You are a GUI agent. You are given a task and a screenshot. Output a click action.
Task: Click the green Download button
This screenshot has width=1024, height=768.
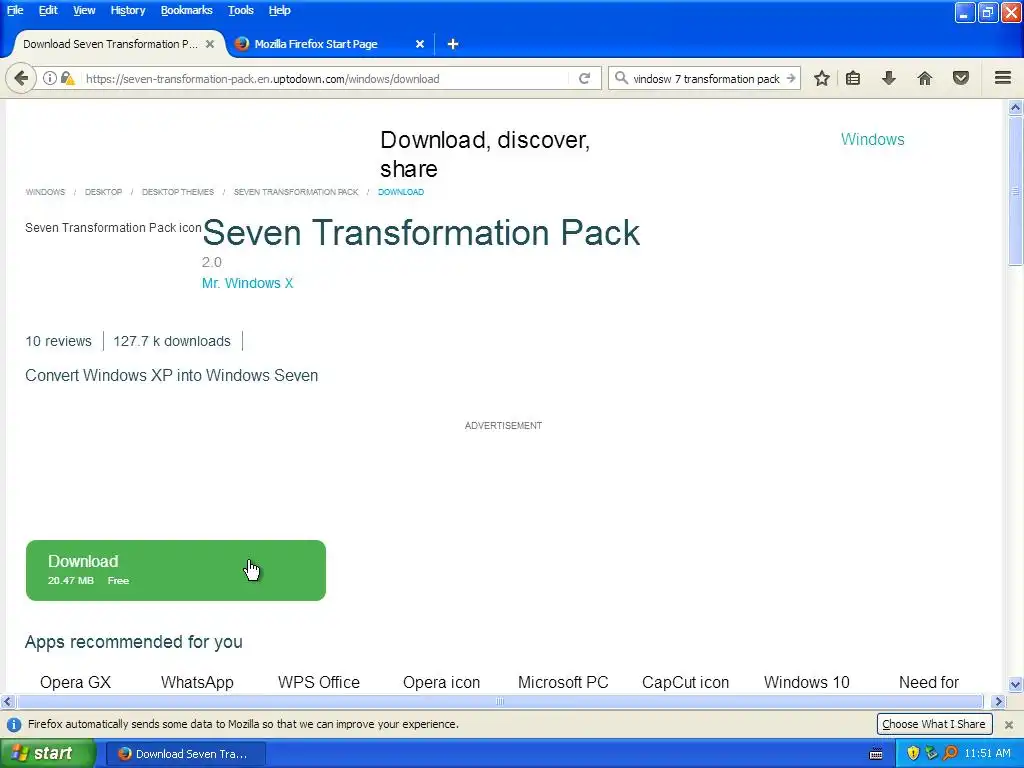point(176,570)
